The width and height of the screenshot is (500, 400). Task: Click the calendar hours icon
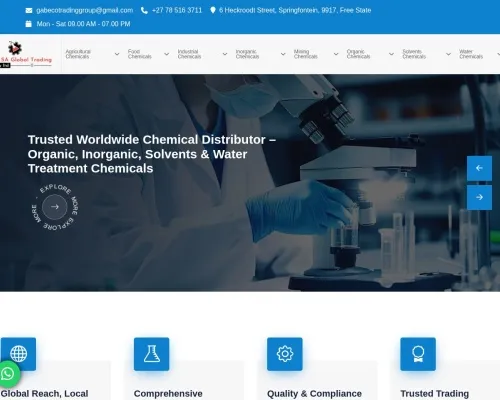[x=29, y=24]
